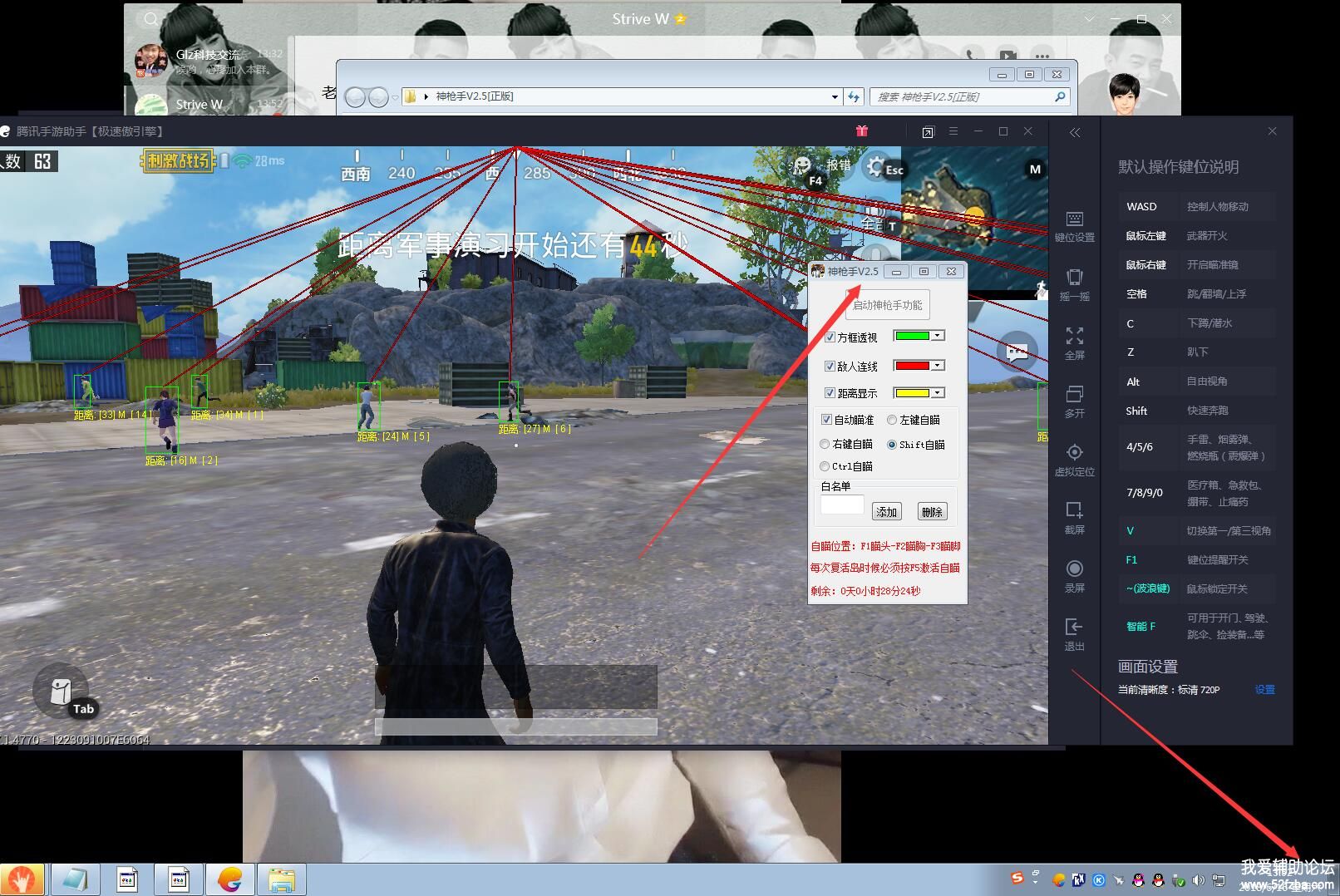This screenshot has height=896, width=1340.
Task: Close the 默认操作键位说明 panel
Action: point(1272,131)
